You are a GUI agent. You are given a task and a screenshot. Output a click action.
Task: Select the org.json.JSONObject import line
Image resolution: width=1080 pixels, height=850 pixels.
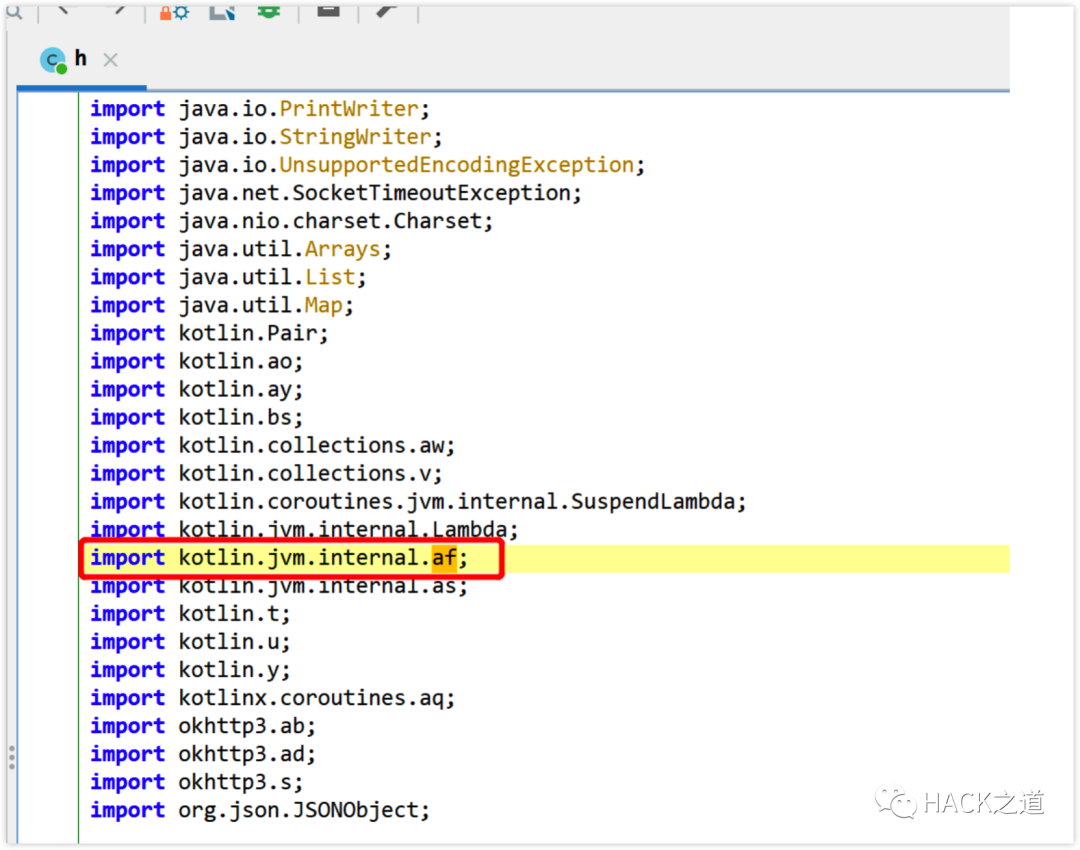click(x=260, y=811)
